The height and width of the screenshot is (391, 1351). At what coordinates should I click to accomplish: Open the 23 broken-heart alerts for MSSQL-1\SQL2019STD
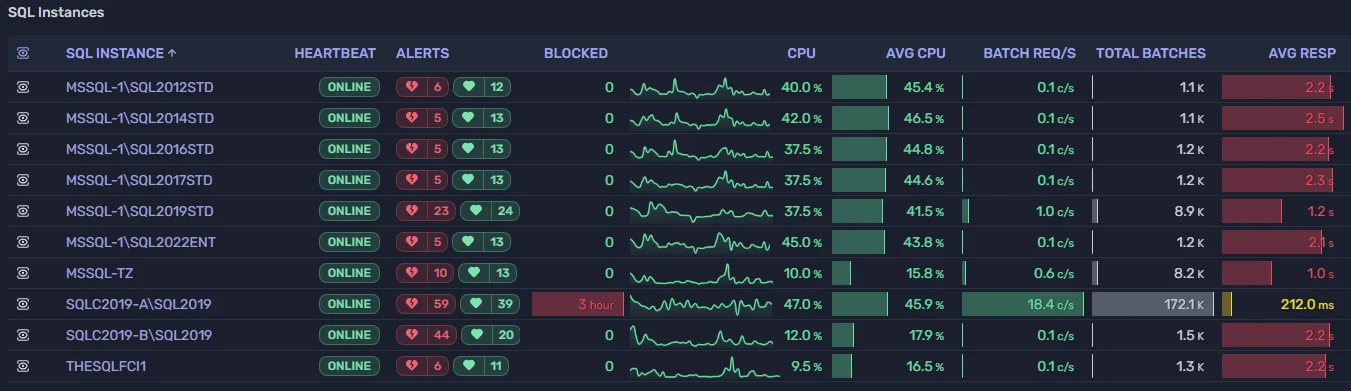426,211
